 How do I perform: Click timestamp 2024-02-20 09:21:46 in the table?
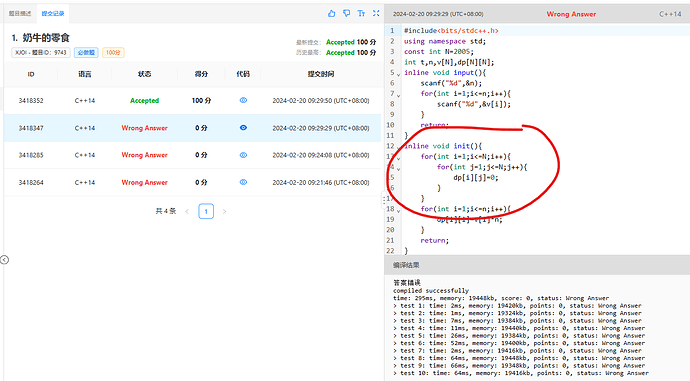[321, 183]
